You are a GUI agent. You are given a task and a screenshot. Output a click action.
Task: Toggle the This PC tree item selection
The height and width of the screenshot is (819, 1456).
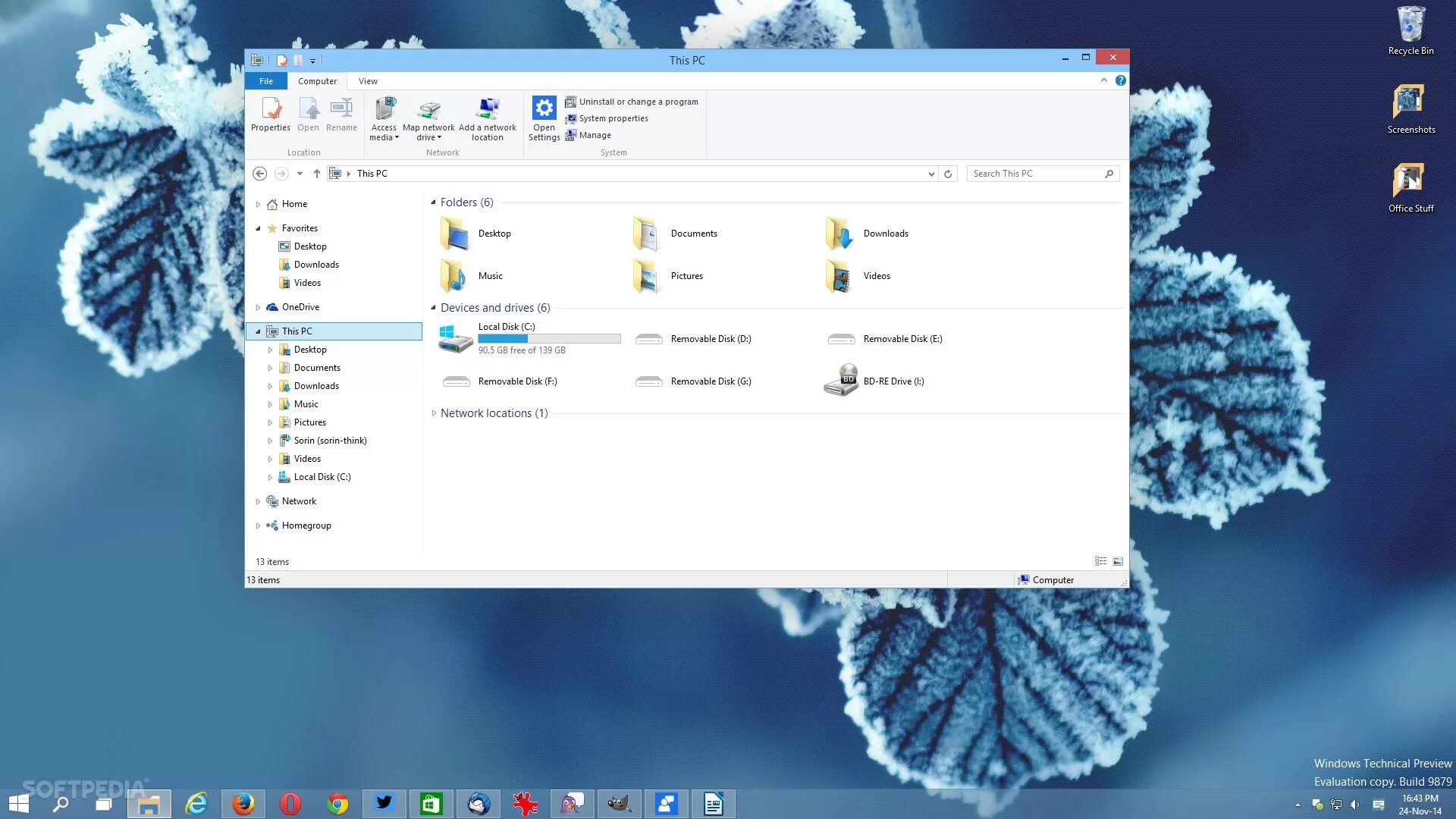(x=297, y=331)
